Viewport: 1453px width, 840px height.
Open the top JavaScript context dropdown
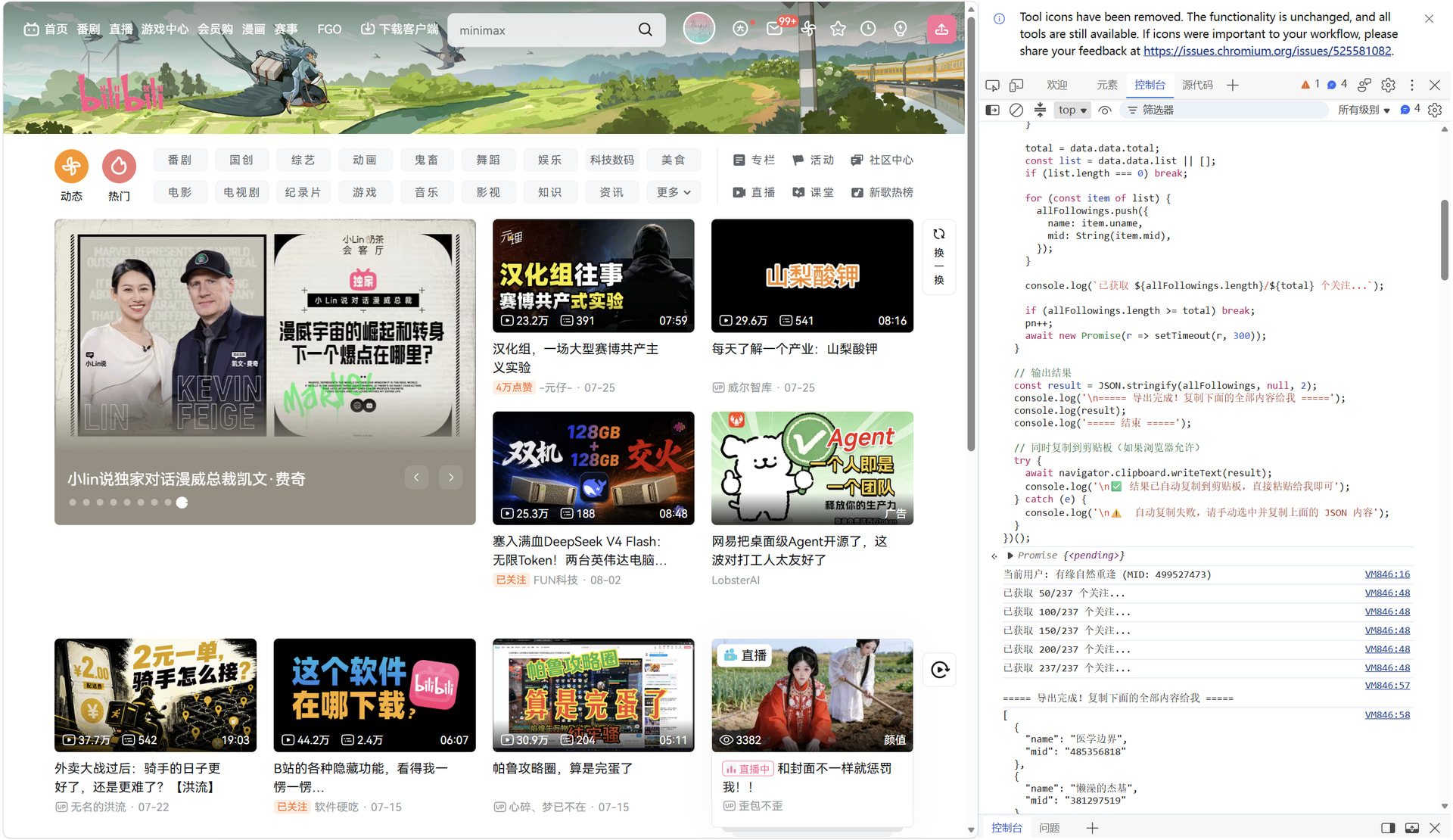[x=1072, y=110]
